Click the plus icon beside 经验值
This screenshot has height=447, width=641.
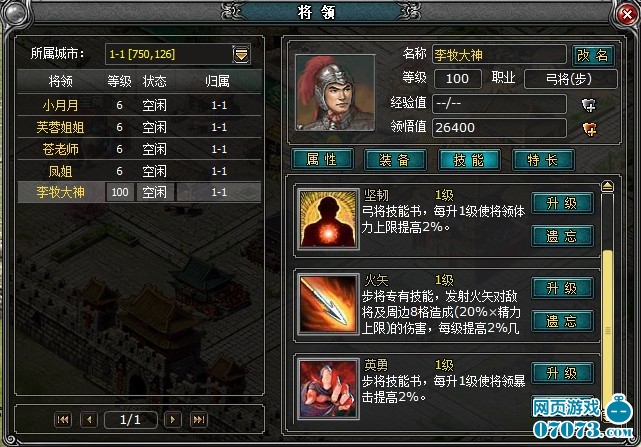point(589,105)
